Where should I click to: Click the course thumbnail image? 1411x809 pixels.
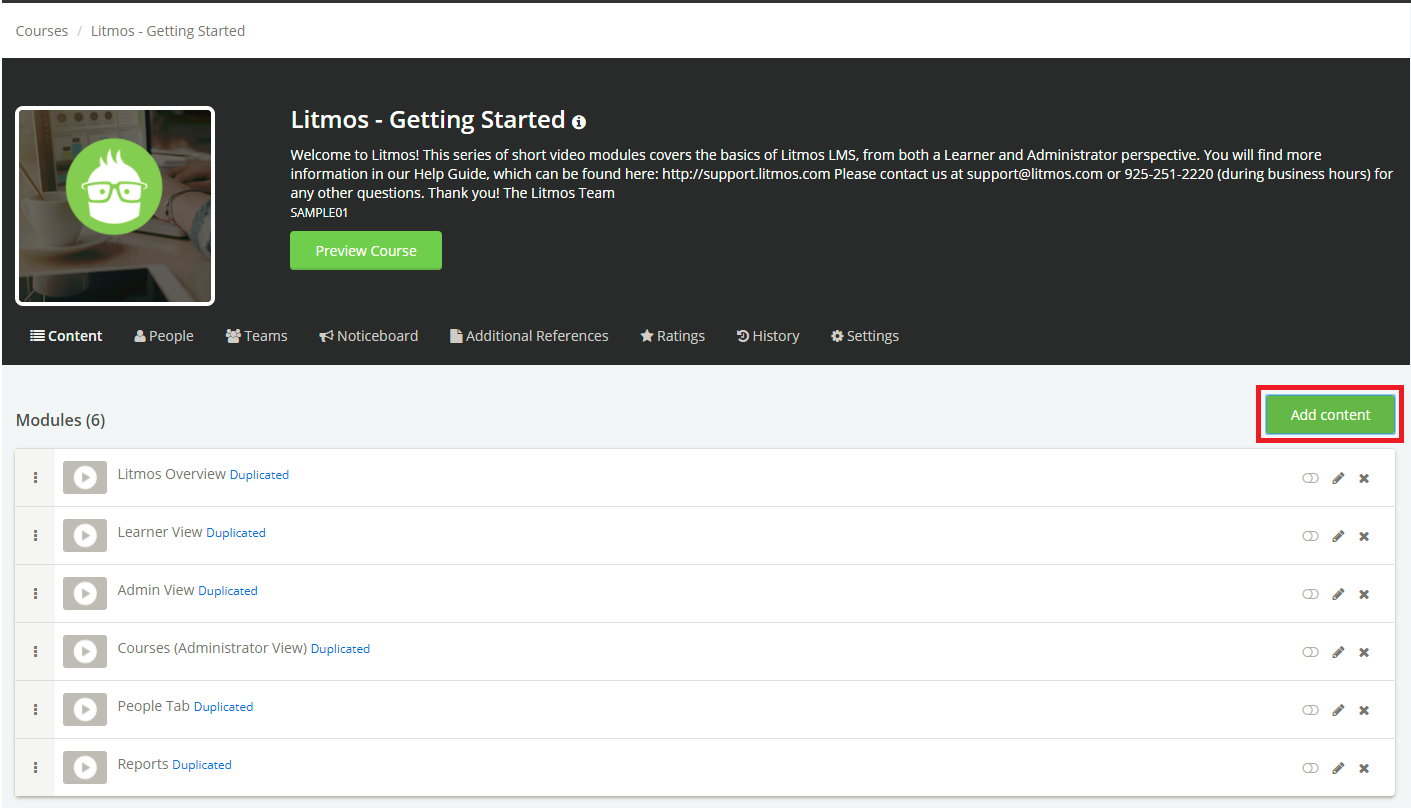tap(115, 206)
